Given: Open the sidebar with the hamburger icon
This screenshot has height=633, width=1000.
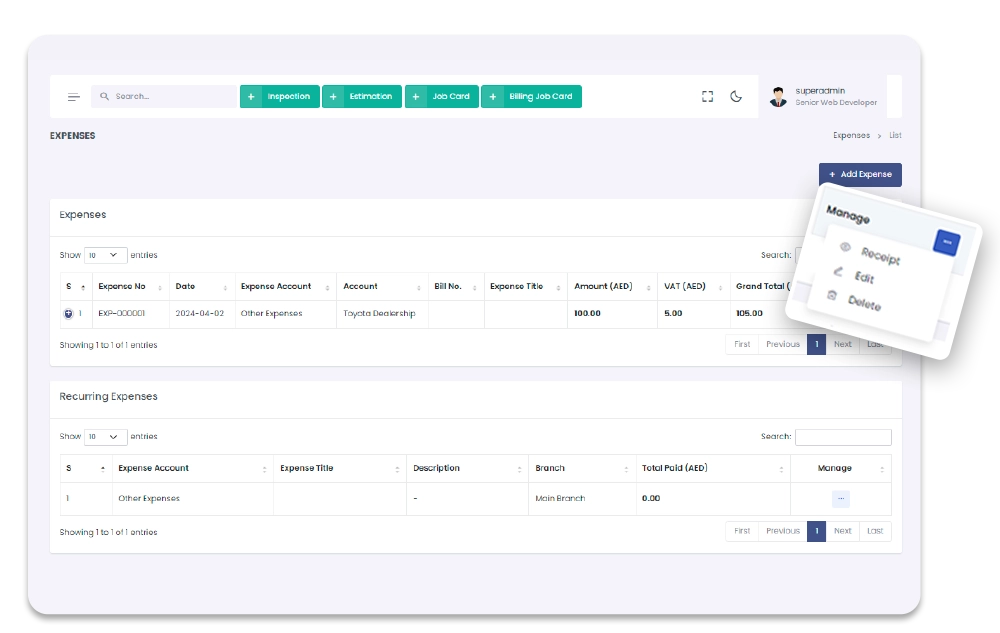Looking at the screenshot, I should (x=73, y=96).
